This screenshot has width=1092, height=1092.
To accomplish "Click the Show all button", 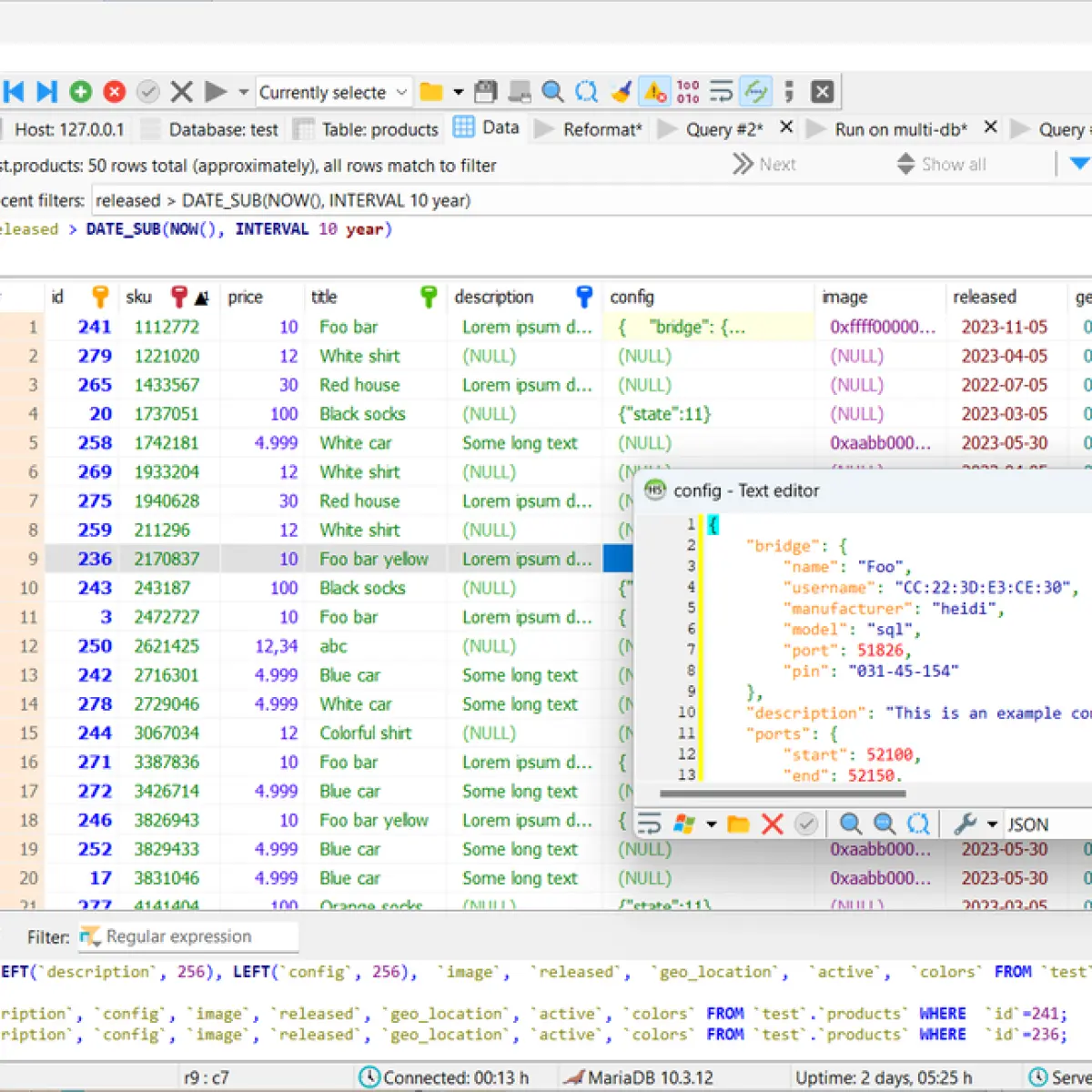I will 941,165.
